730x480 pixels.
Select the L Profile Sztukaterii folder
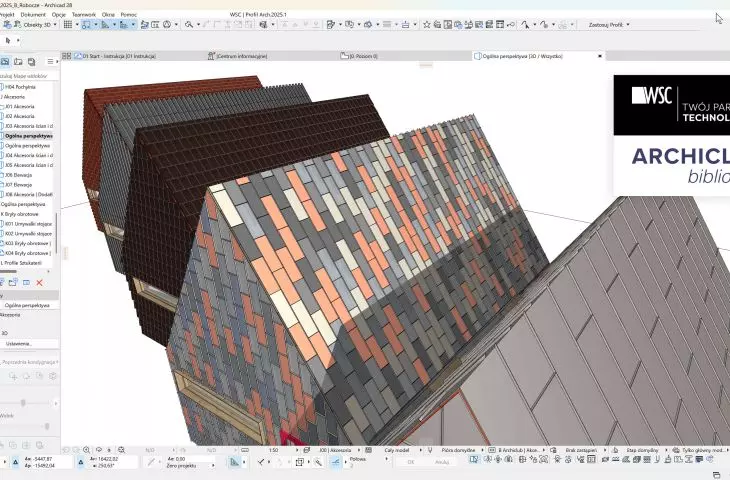tap(21, 263)
